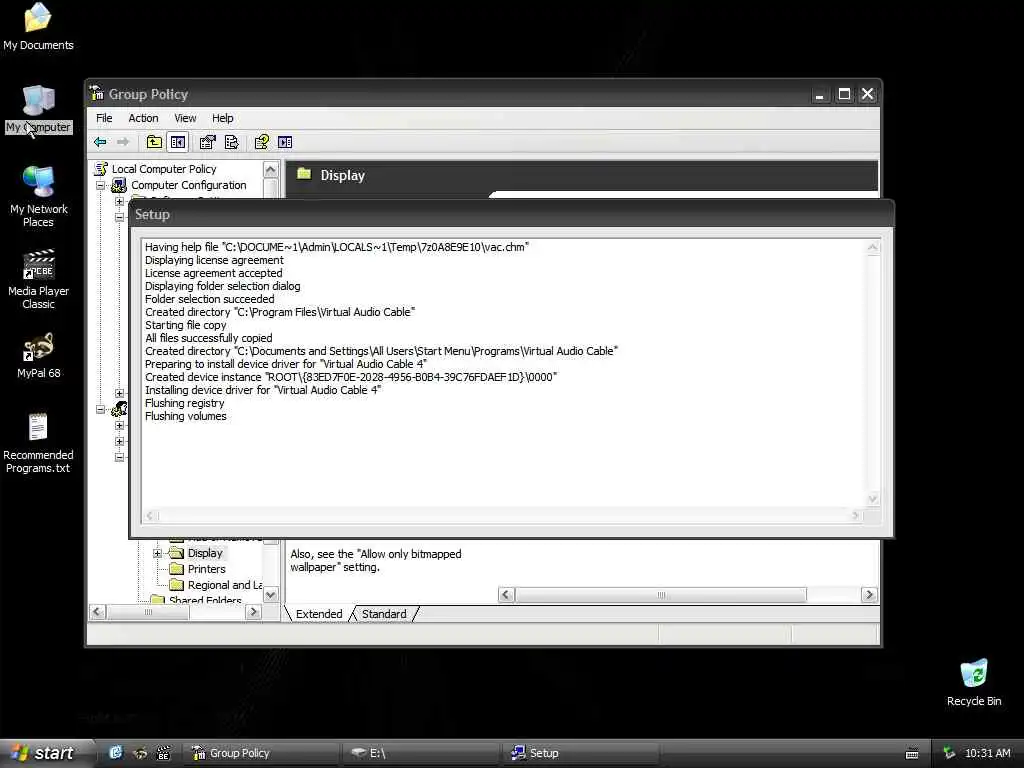Launch Media Player Classic from Quick Launch

coord(163,753)
